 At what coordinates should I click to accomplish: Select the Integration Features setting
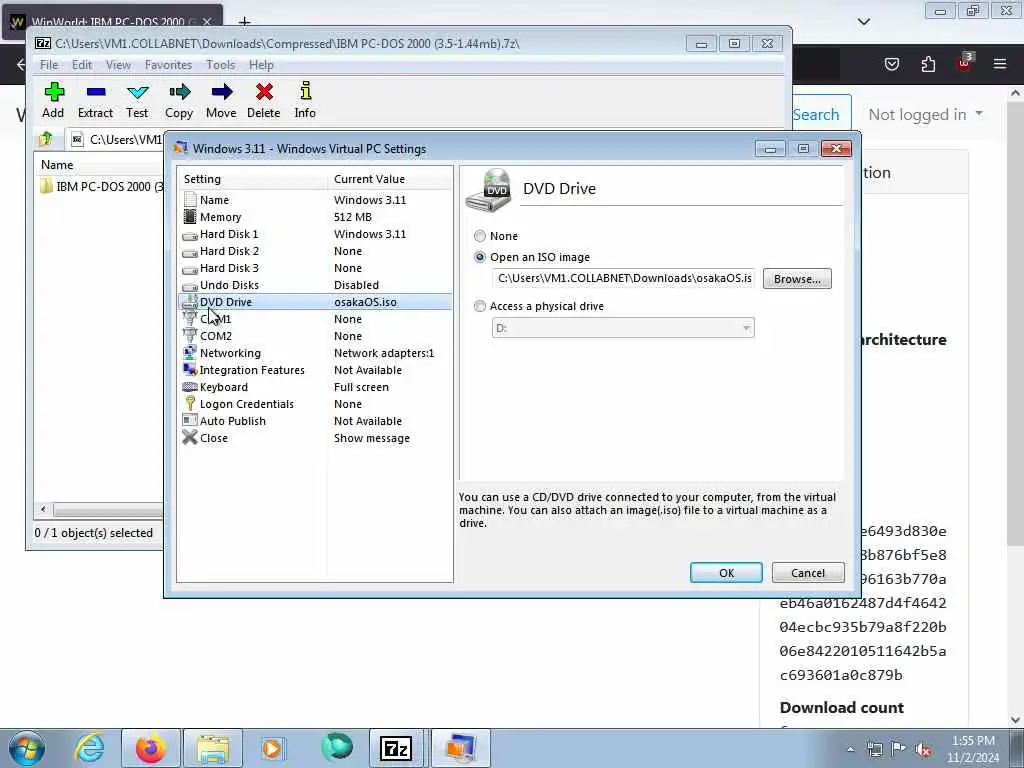pos(315,370)
